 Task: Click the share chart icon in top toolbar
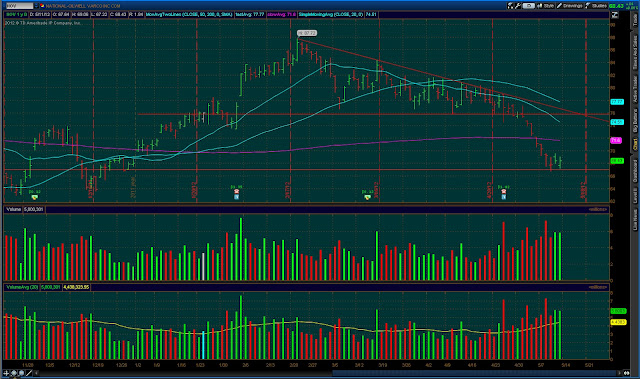(x=511, y=6)
